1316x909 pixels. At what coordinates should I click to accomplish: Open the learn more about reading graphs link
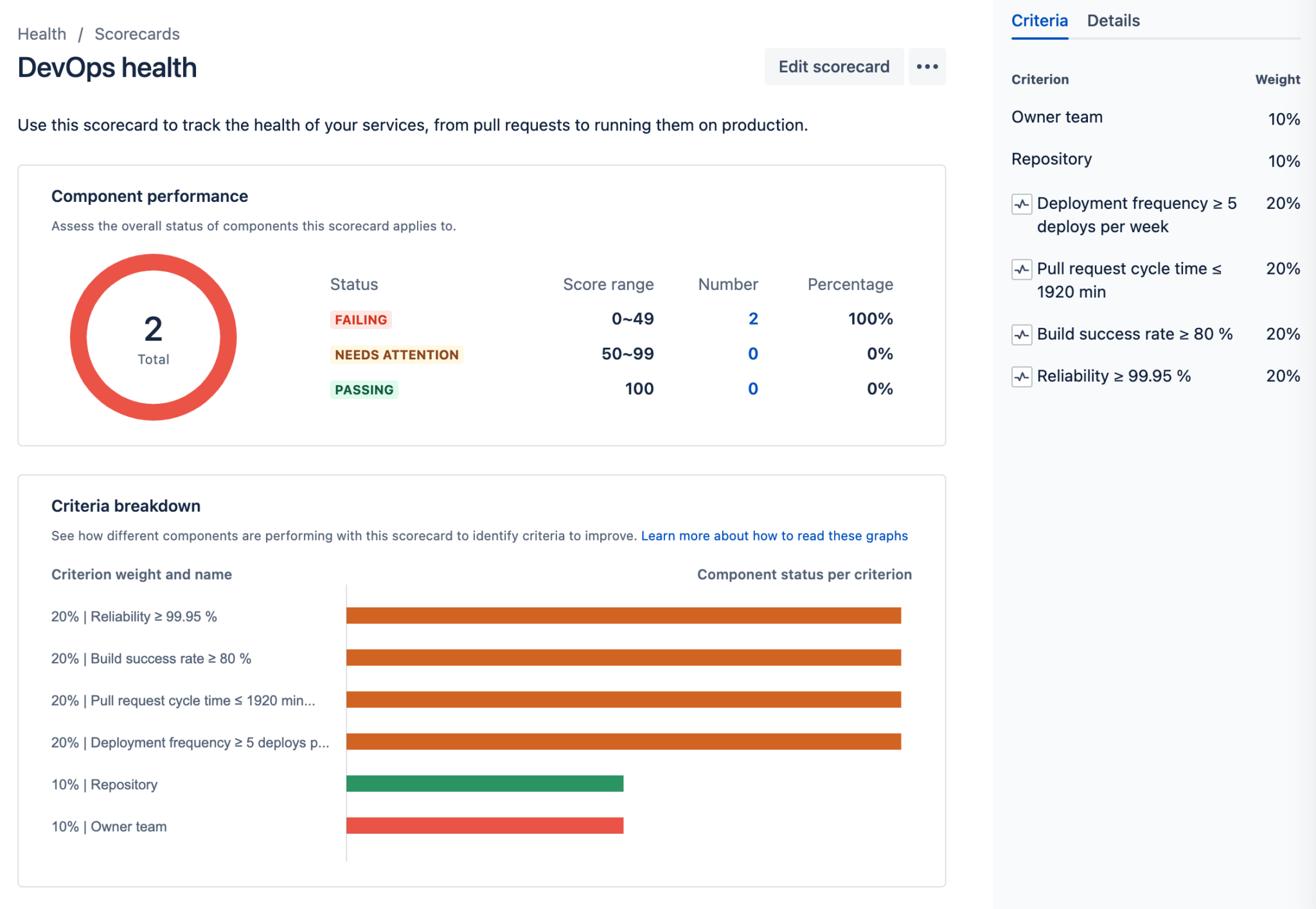(x=774, y=535)
